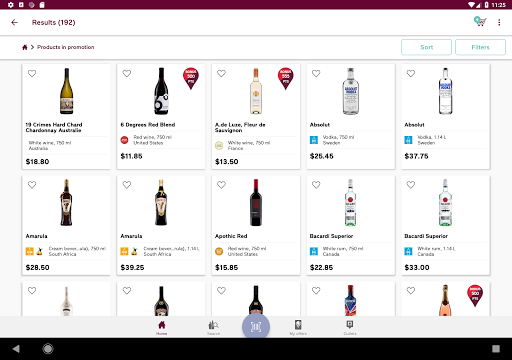Tap the home icon in the breadcrumb

[25, 47]
